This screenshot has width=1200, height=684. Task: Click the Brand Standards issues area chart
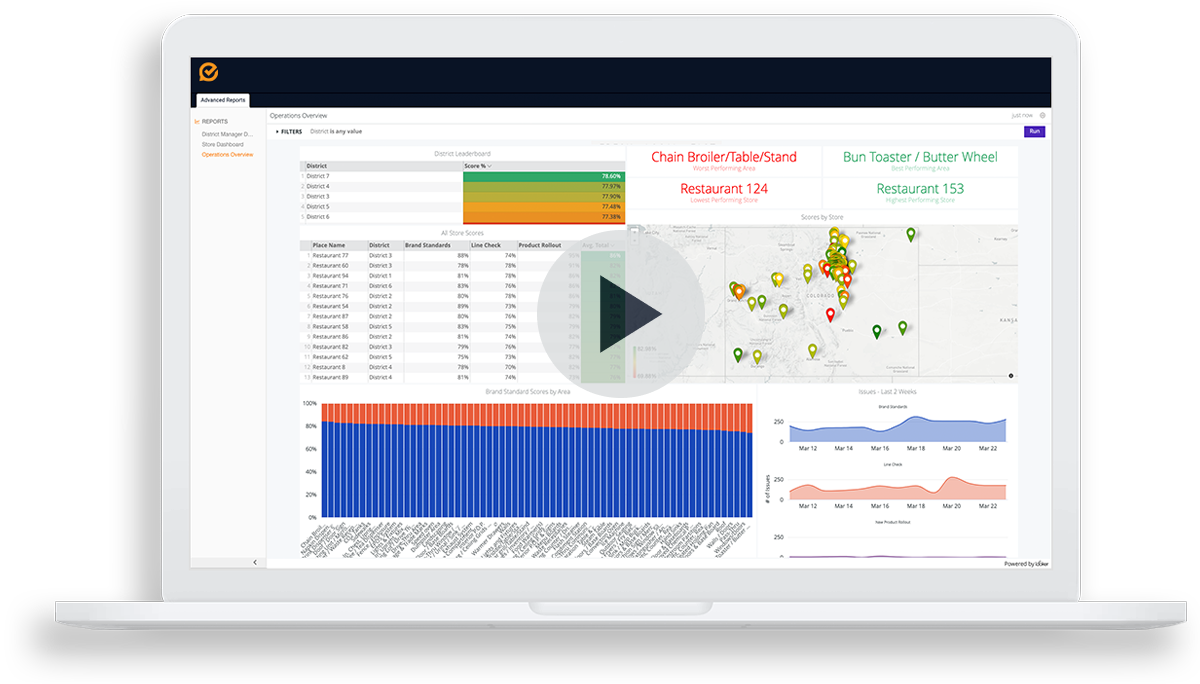point(895,432)
